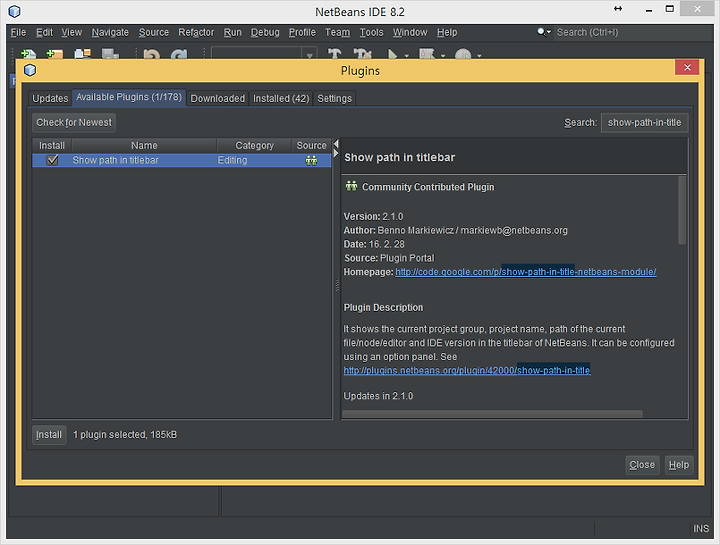Click the Undo toolbar icon
This screenshot has height=545, width=720.
point(152,55)
